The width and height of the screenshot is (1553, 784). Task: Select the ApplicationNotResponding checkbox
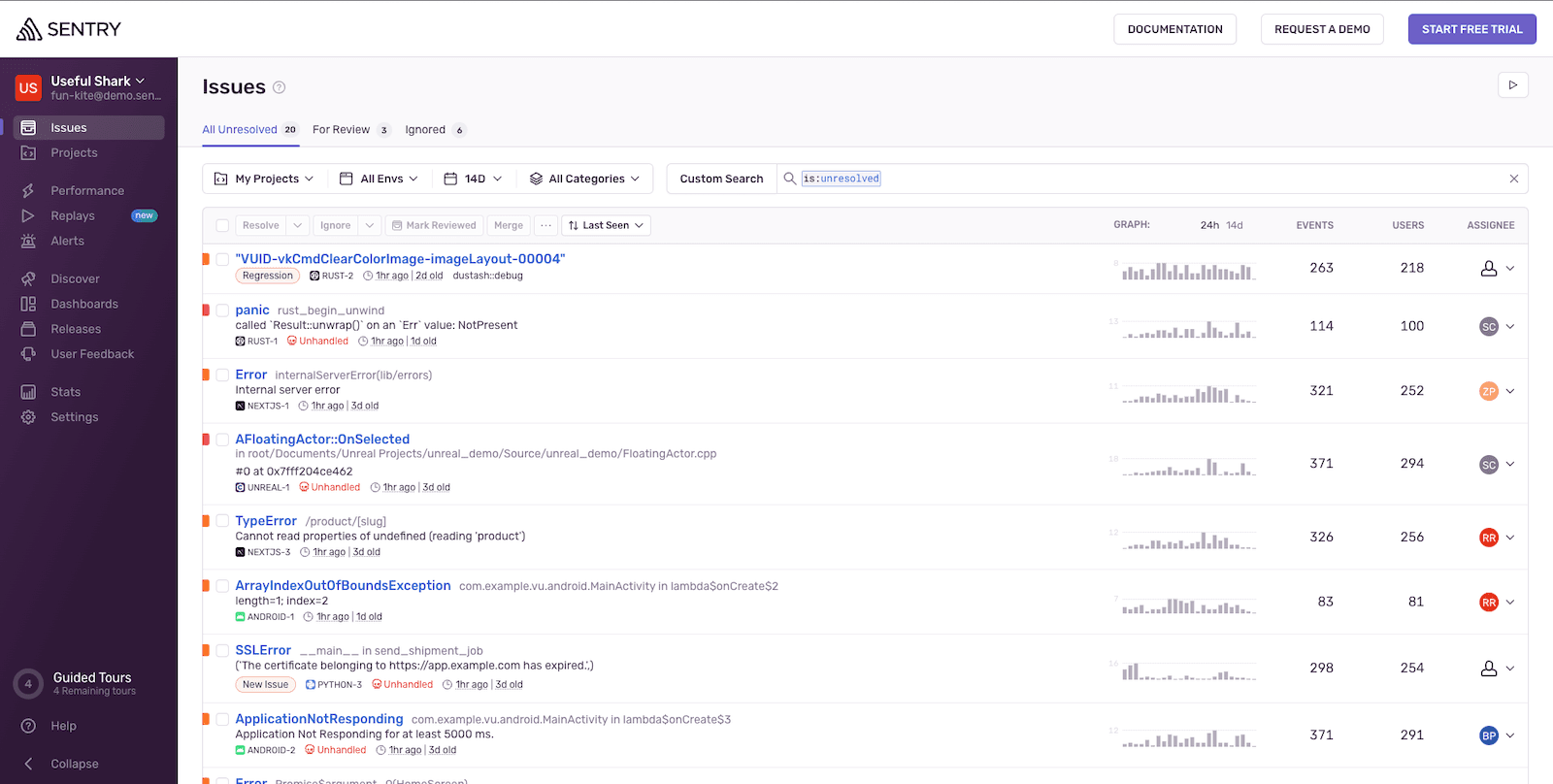point(222,720)
